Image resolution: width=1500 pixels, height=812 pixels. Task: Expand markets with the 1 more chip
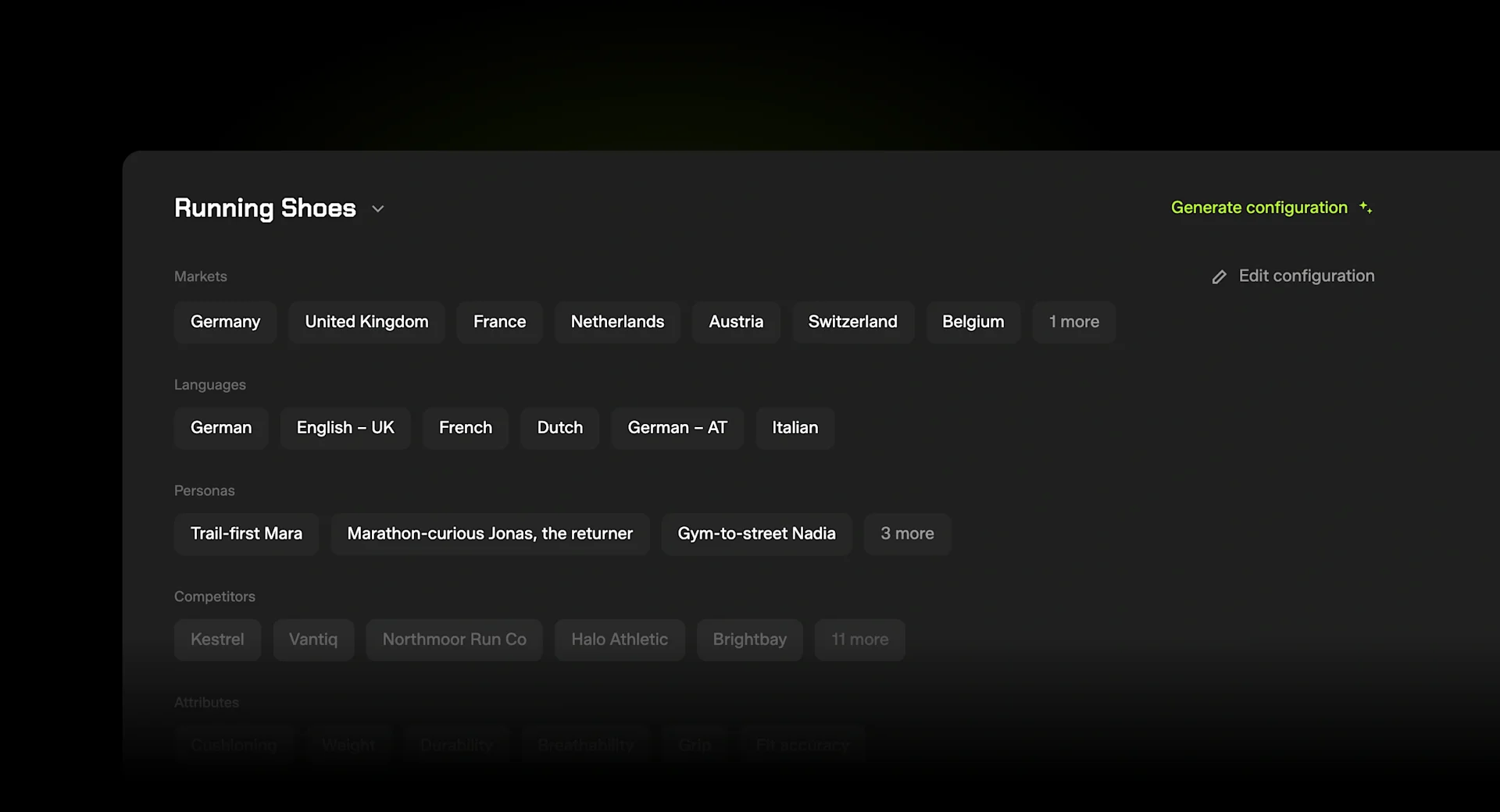pyautogui.click(x=1073, y=322)
